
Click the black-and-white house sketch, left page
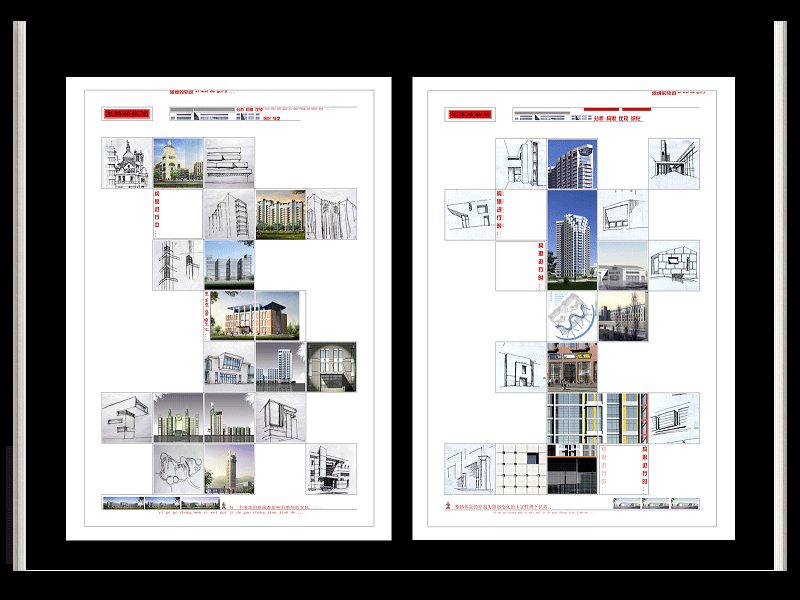(x=331, y=469)
